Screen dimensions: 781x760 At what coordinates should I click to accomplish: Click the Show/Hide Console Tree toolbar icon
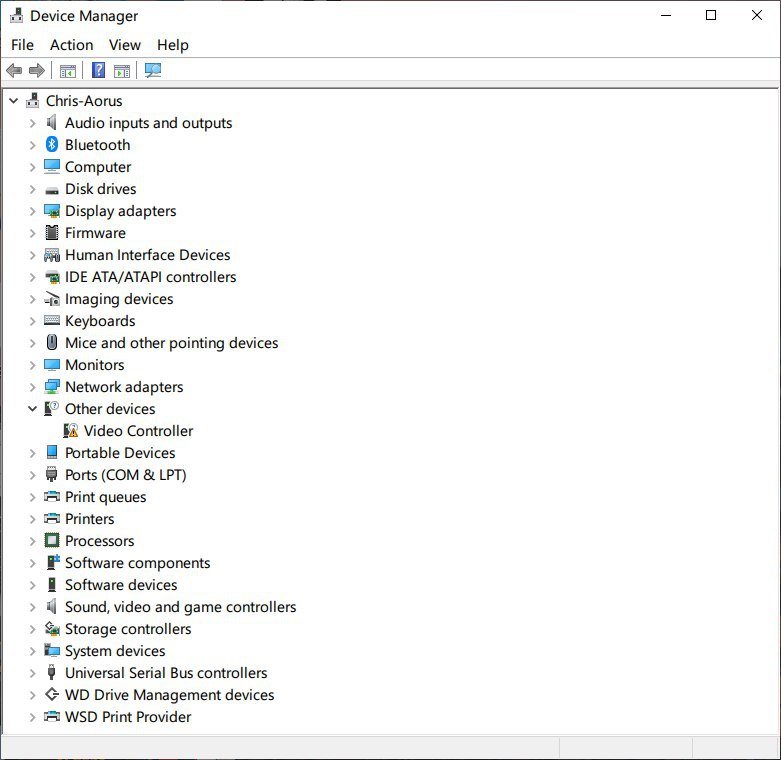pos(68,71)
